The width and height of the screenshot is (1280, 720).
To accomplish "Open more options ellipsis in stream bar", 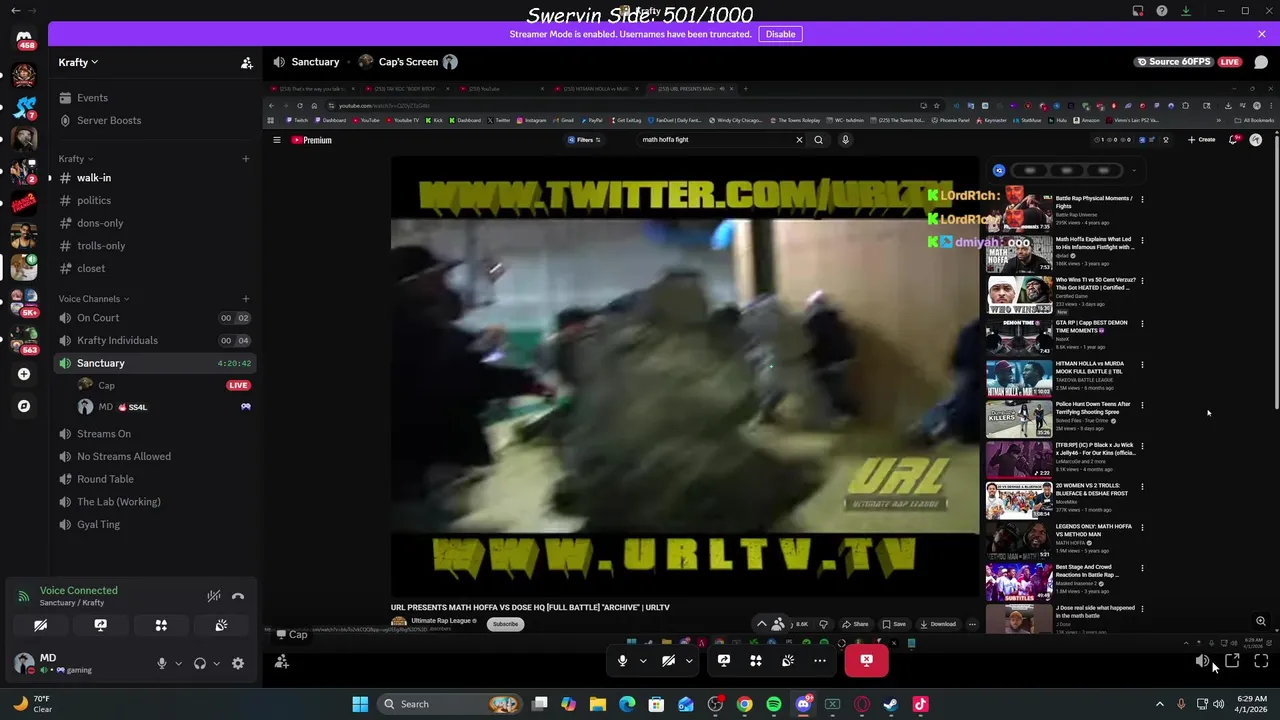I will click(820, 660).
